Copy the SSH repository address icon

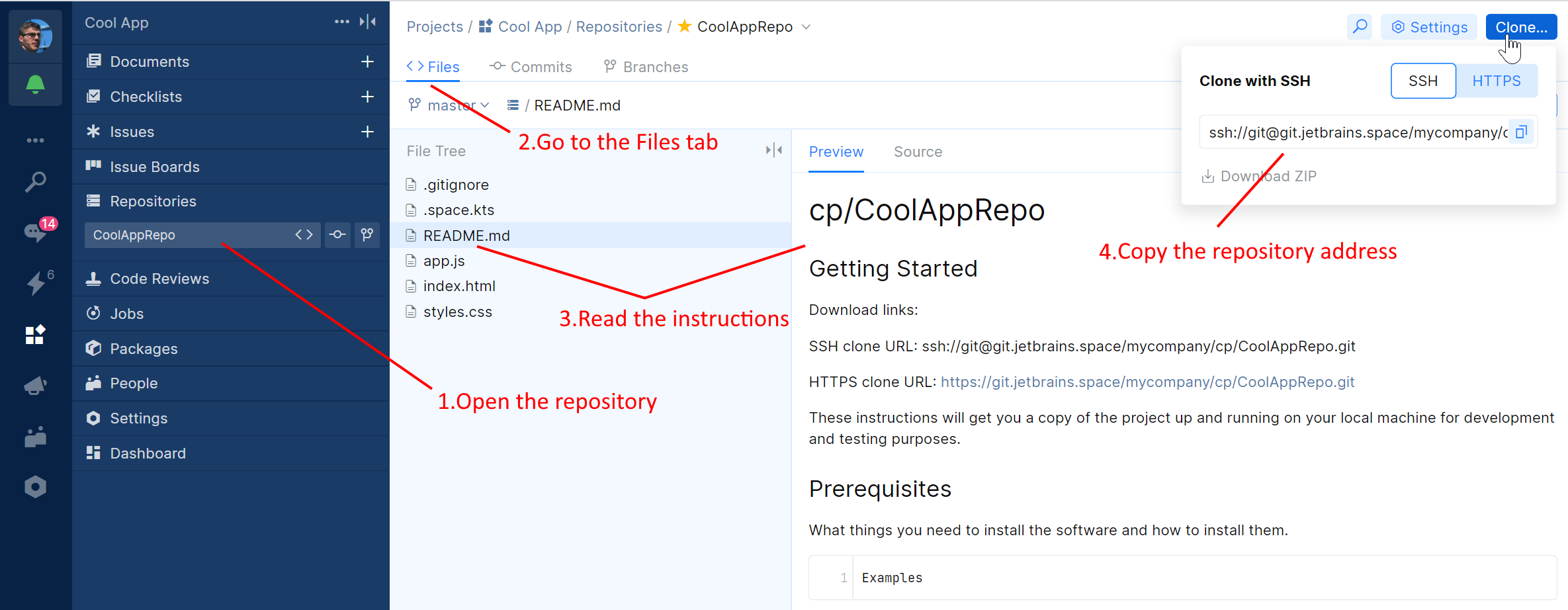tap(1521, 132)
